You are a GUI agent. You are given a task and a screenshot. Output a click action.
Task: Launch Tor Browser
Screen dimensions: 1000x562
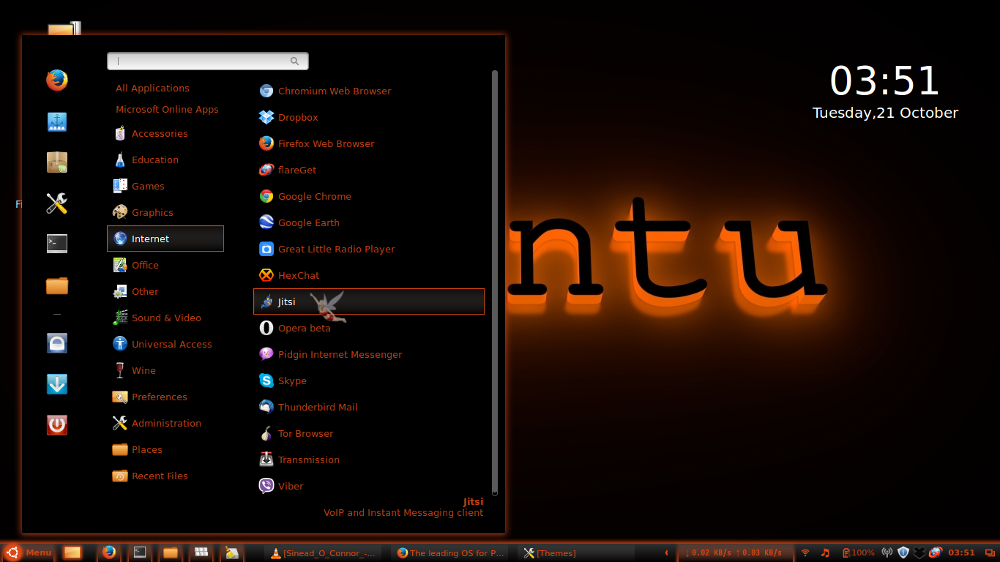369,433
